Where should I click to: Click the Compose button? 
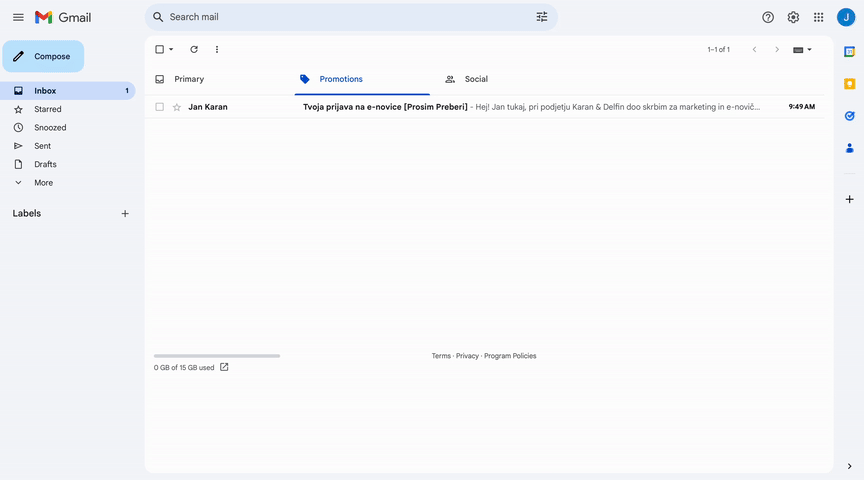click(44, 56)
